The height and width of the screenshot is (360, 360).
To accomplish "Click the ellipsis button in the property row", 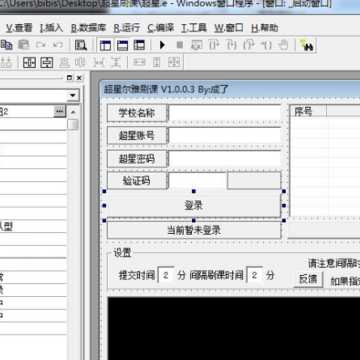I will [60, 111].
